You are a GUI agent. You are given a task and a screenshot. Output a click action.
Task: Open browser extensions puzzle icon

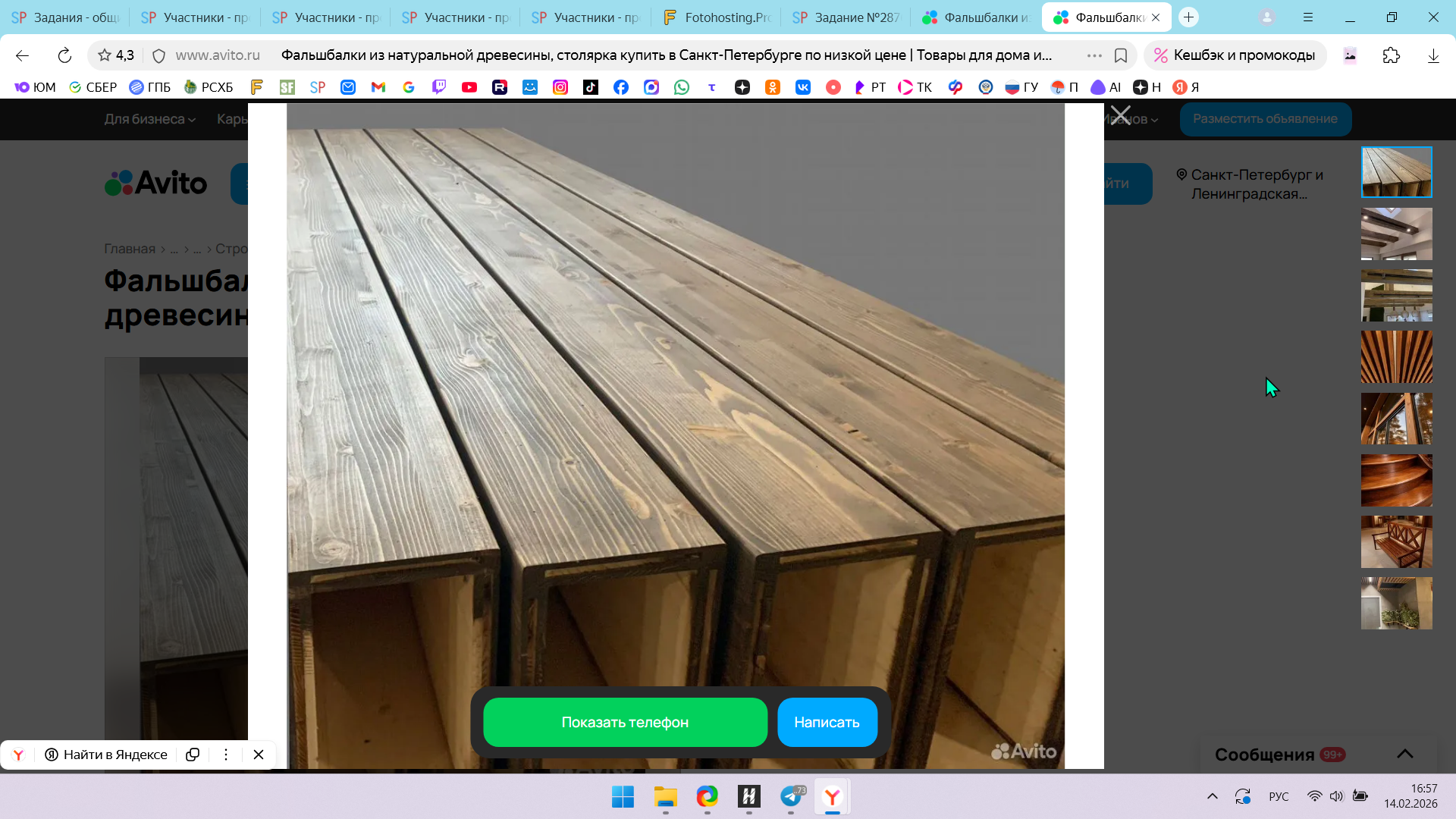(x=1391, y=55)
